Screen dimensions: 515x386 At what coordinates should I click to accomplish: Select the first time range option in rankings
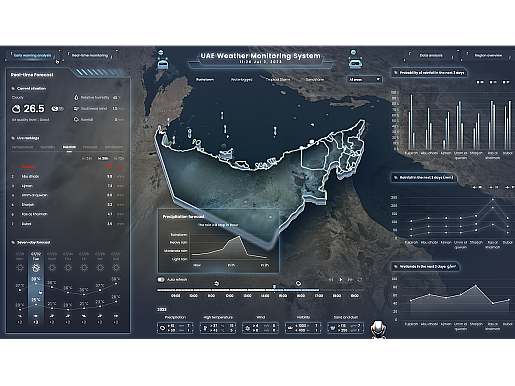87,159
